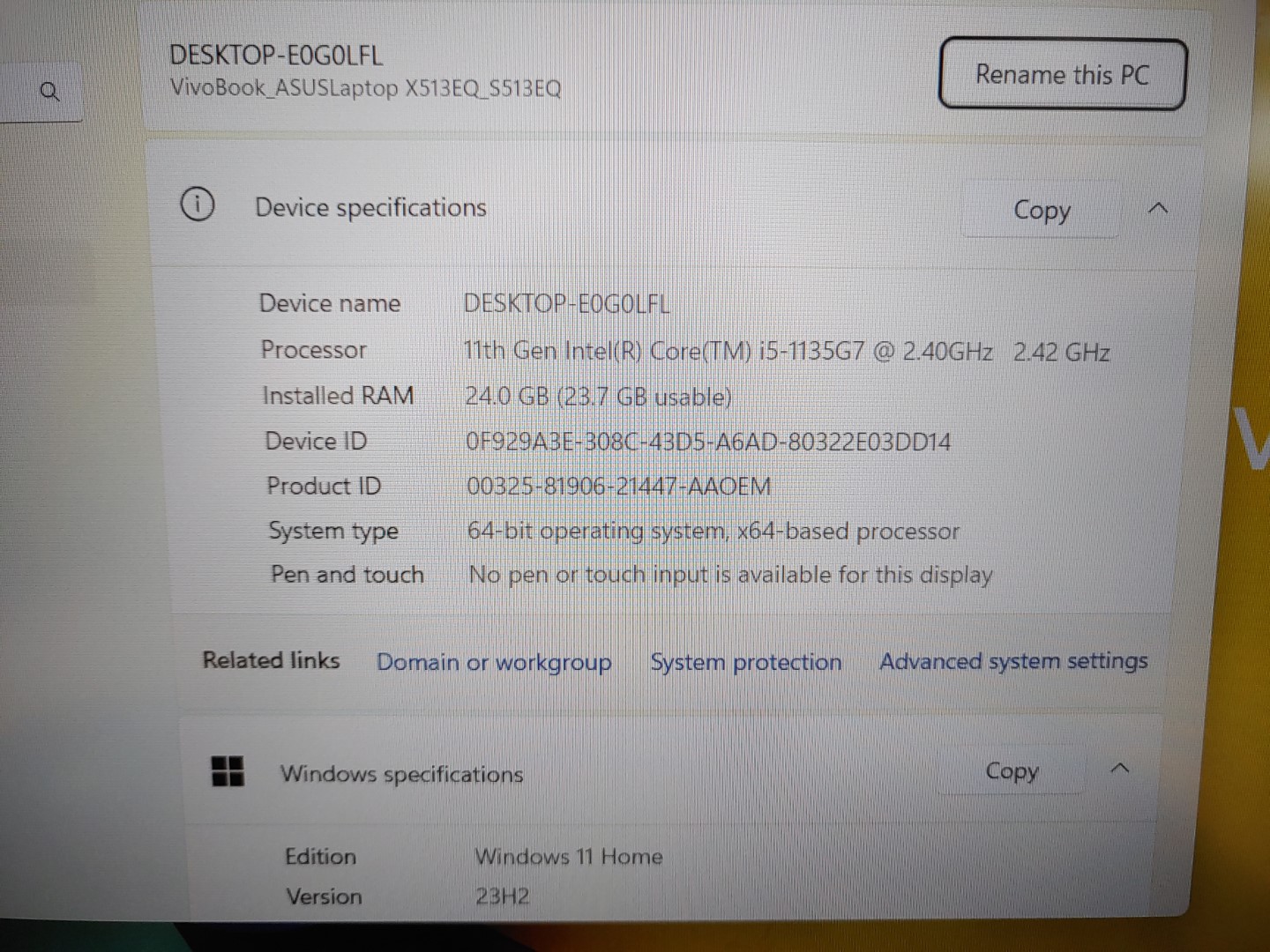This screenshot has width=1270, height=952.
Task: Click the Installed RAM label
Action: pos(339,396)
